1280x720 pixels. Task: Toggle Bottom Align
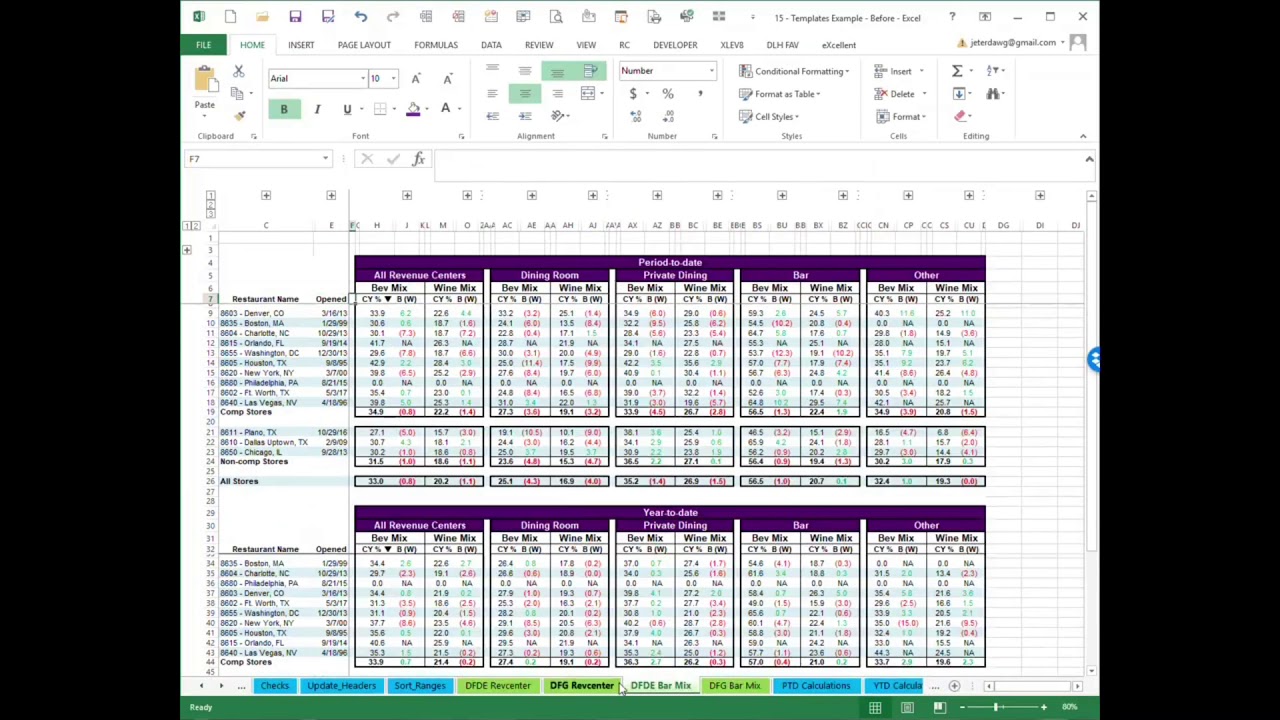557,70
